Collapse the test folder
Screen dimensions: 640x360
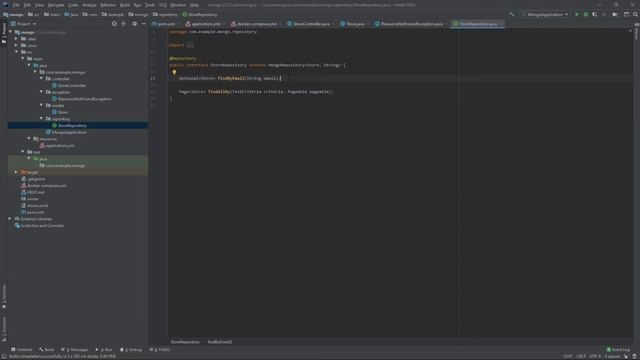23,151
